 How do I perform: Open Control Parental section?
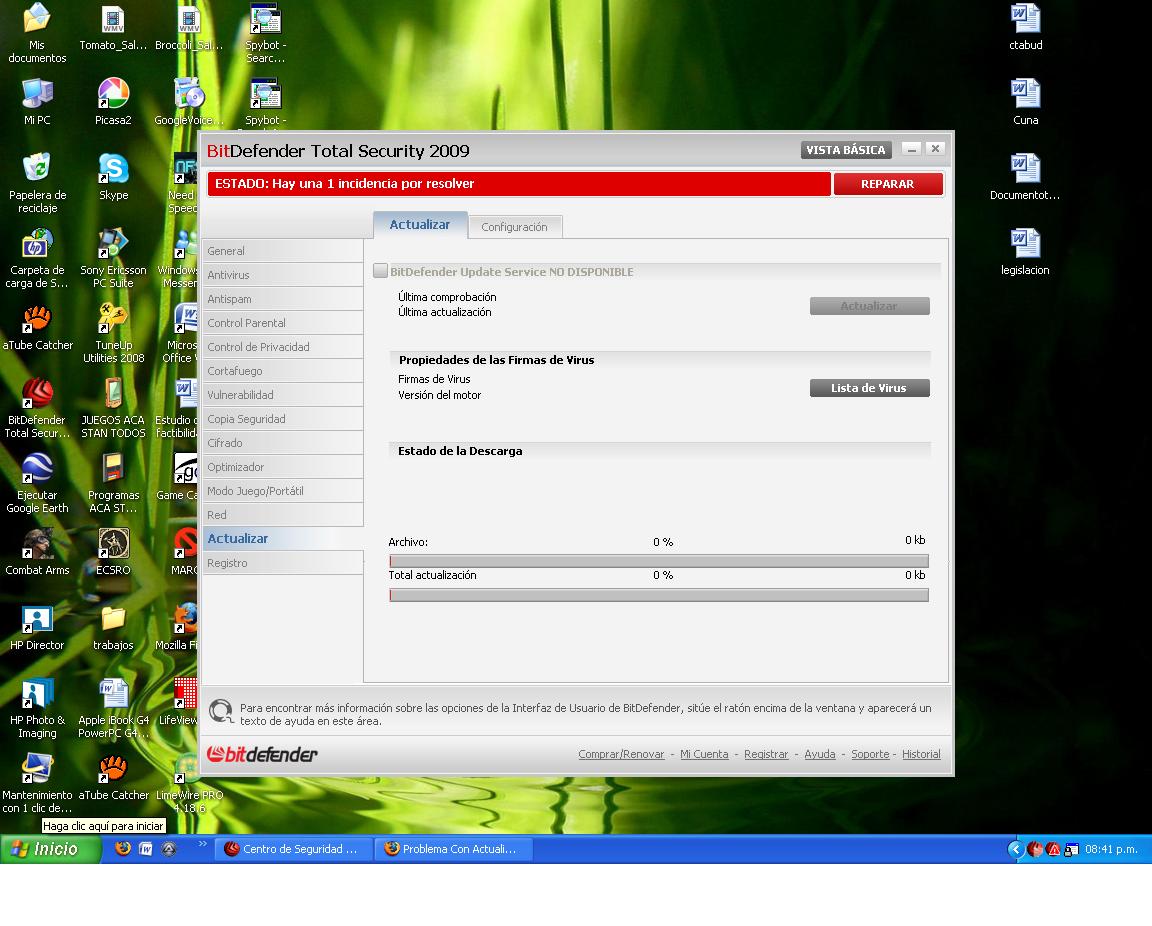pyautogui.click(x=283, y=323)
